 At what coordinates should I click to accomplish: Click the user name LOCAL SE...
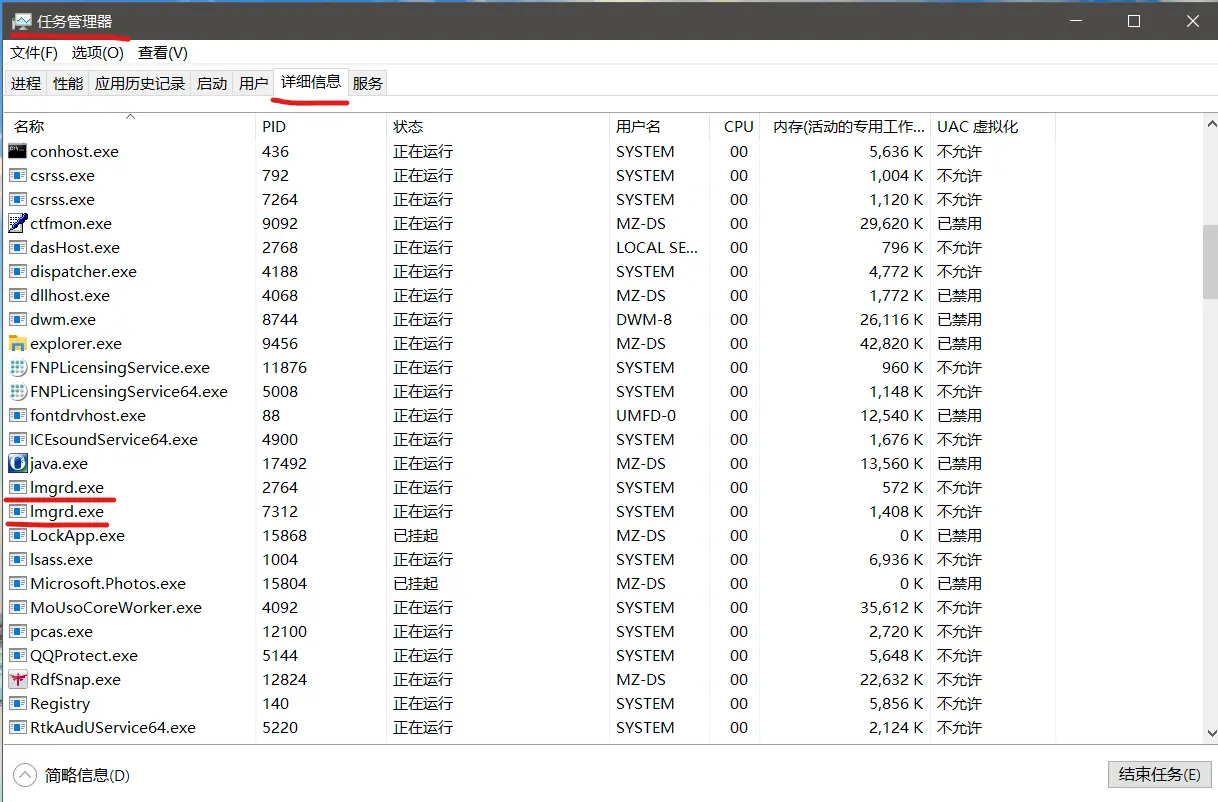pos(657,247)
